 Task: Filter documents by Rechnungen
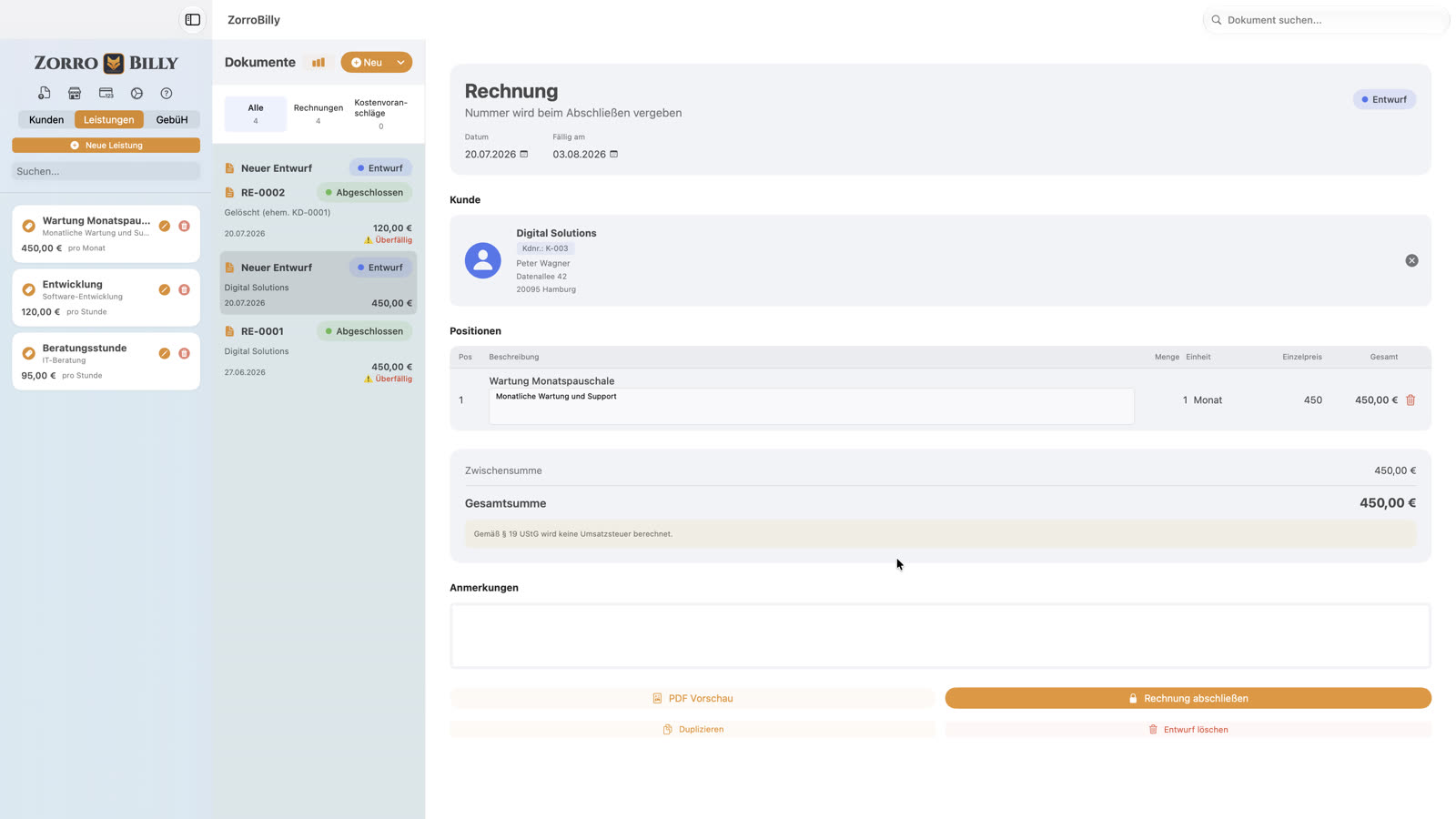[x=318, y=114]
